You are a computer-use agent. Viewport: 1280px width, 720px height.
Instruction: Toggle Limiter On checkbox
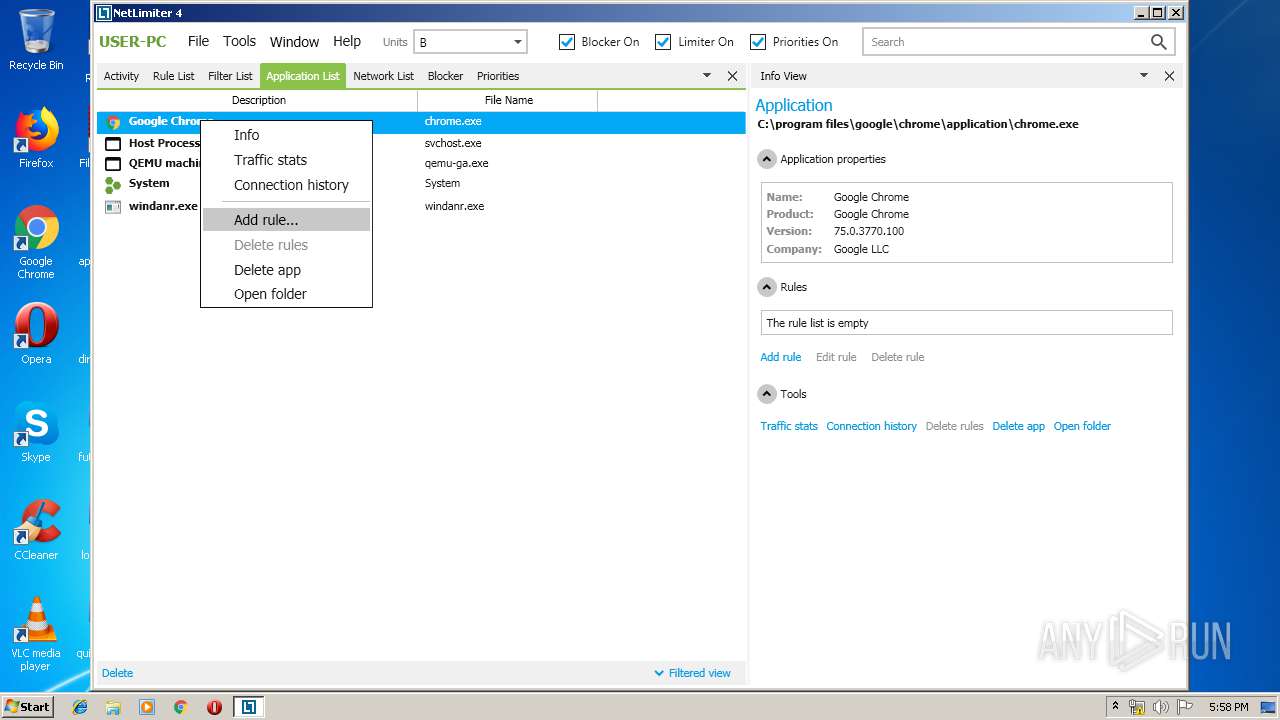click(x=663, y=42)
